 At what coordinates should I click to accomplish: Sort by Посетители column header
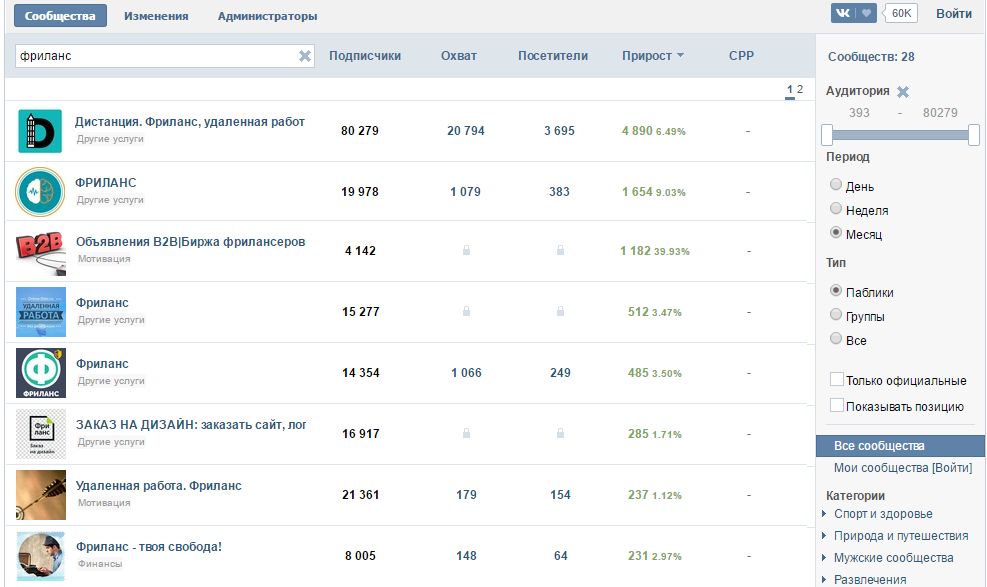tap(553, 56)
